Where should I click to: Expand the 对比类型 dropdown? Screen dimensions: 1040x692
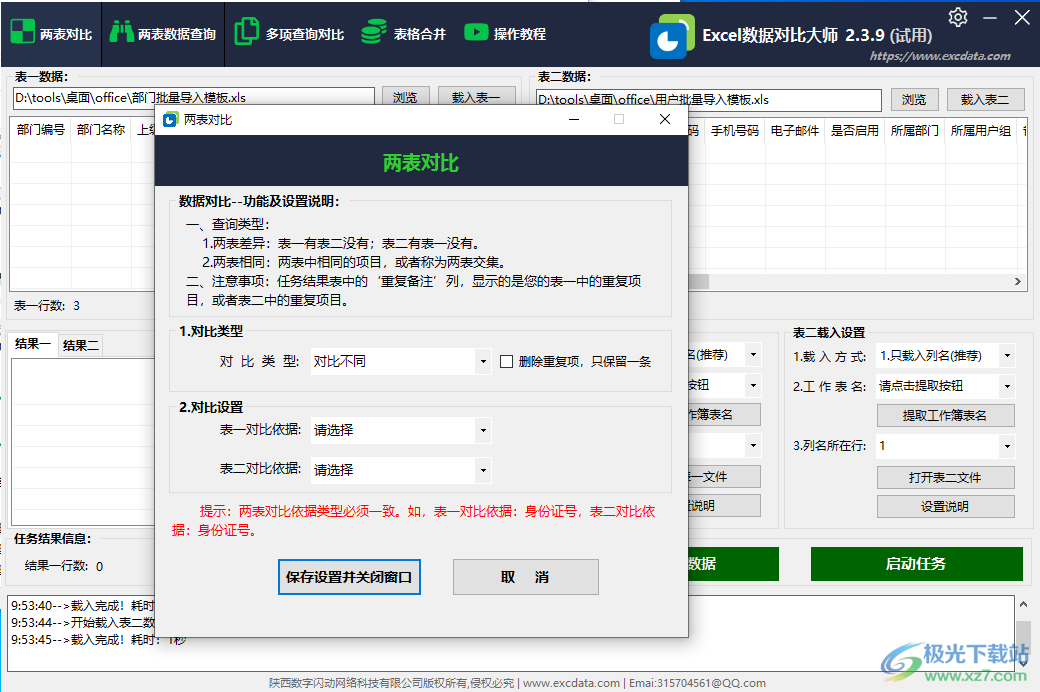(484, 362)
